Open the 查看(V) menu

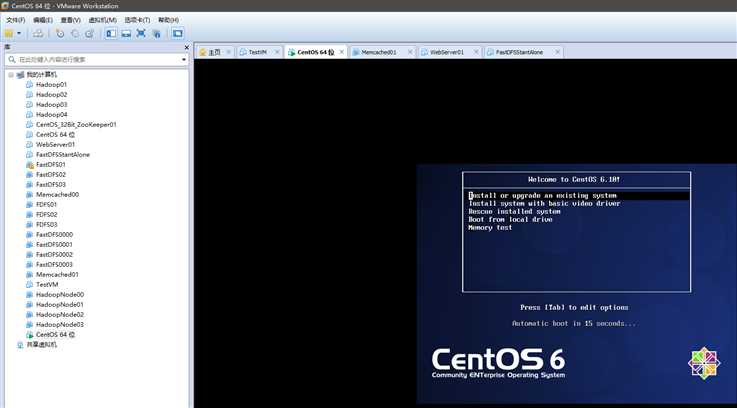(x=71, y=20)
